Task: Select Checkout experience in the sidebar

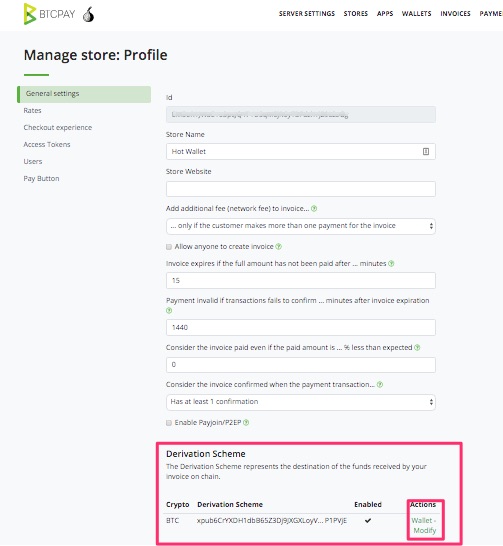Action: point(58,127)
